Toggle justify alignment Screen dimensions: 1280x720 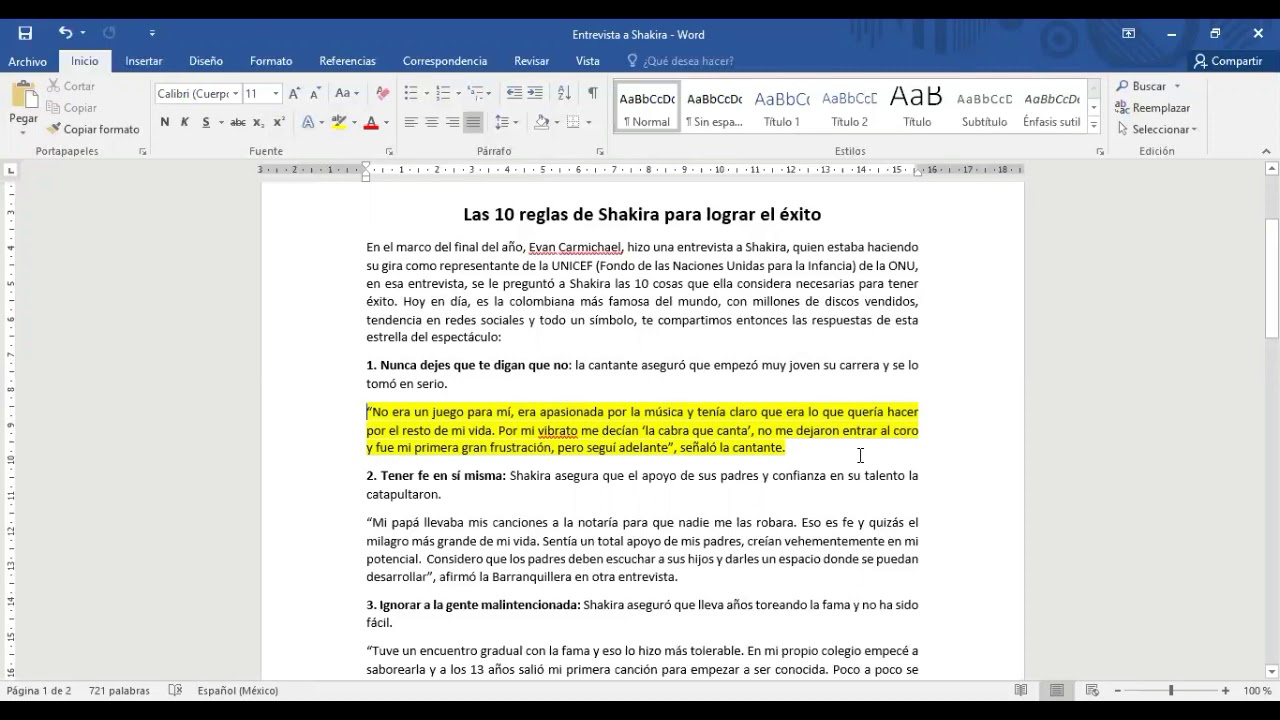coord(474,122)
